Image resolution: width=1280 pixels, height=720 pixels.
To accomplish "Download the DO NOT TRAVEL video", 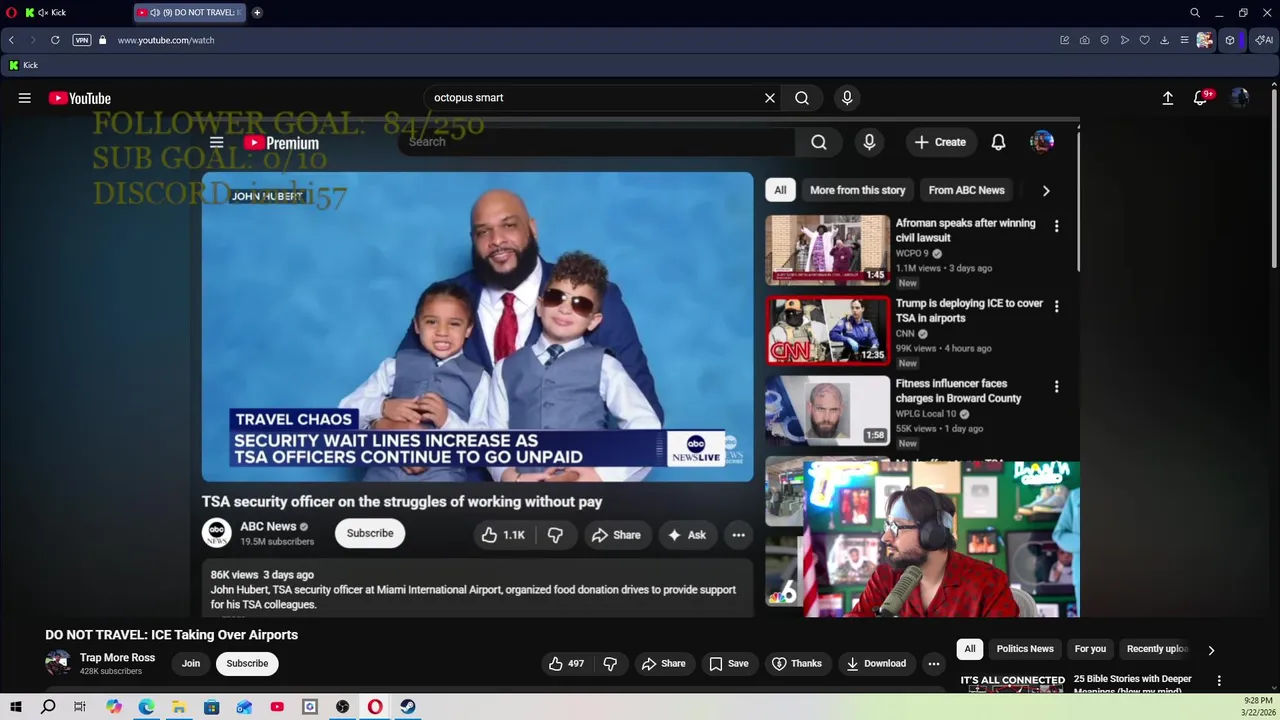I will point(876,663).
